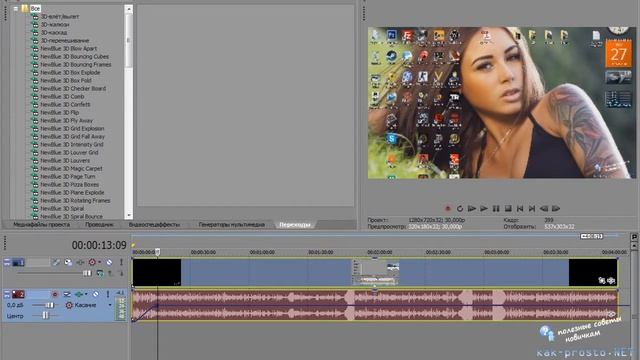This screenshot has height=360, width=640.
Task: Click audio automation gear next to Касание
Action: [x=69, y=305]
